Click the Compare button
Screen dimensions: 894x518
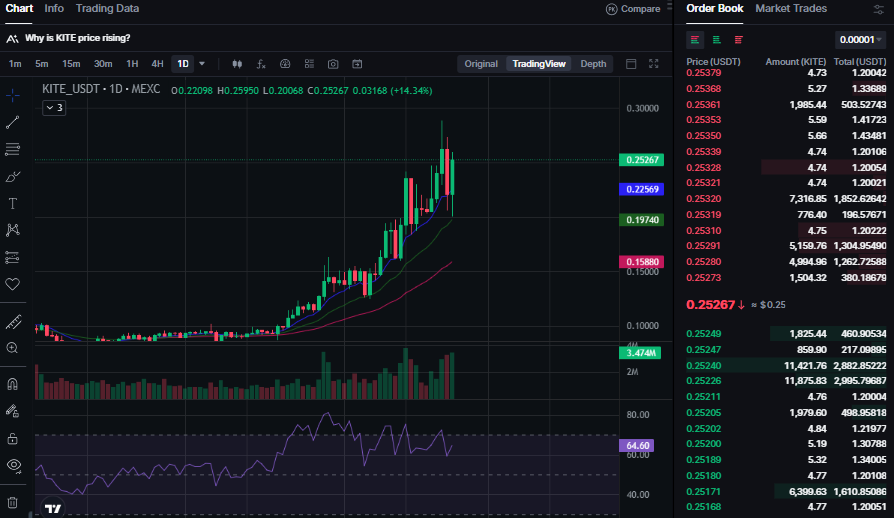pyautogui.click(x=633, y=9)
